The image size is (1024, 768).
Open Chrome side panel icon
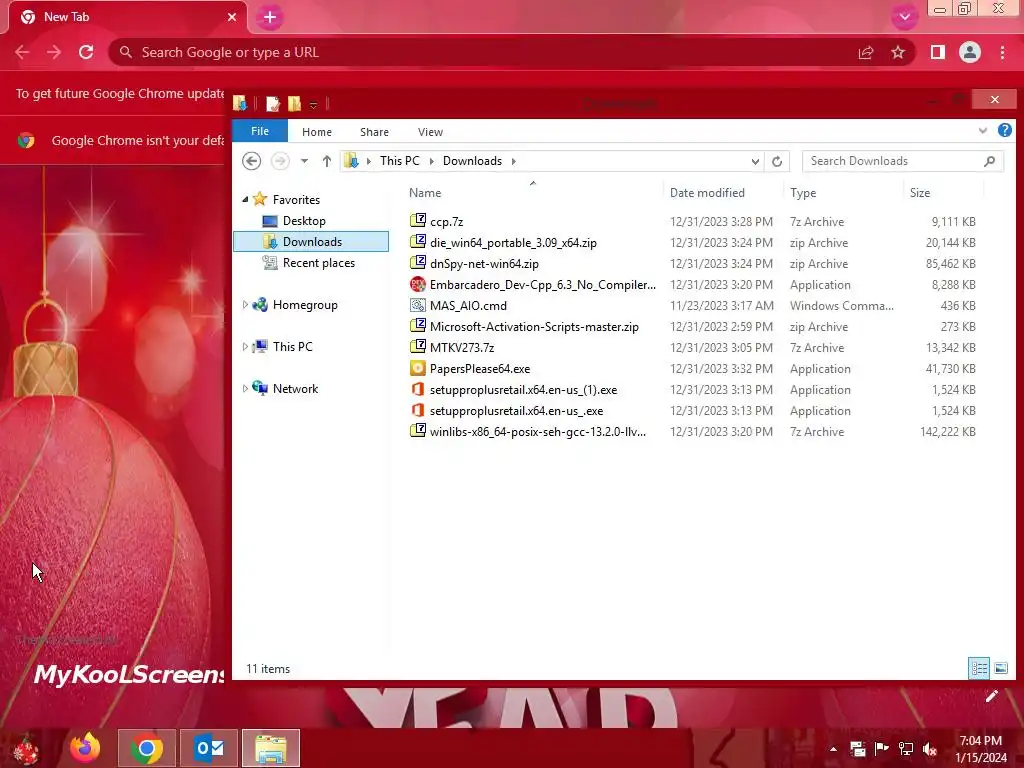point(938,52)
